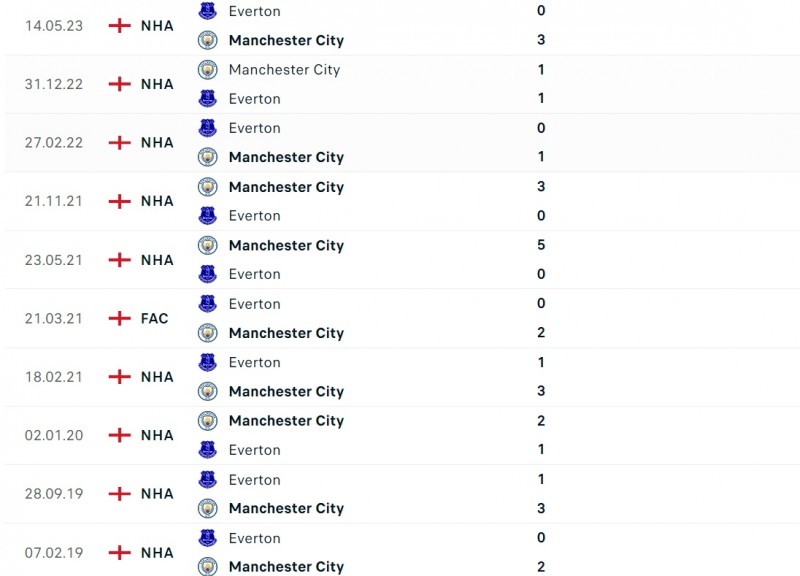Click the NHA label for 27.02.22 match

pyautogui.click(x=157, y=143)
